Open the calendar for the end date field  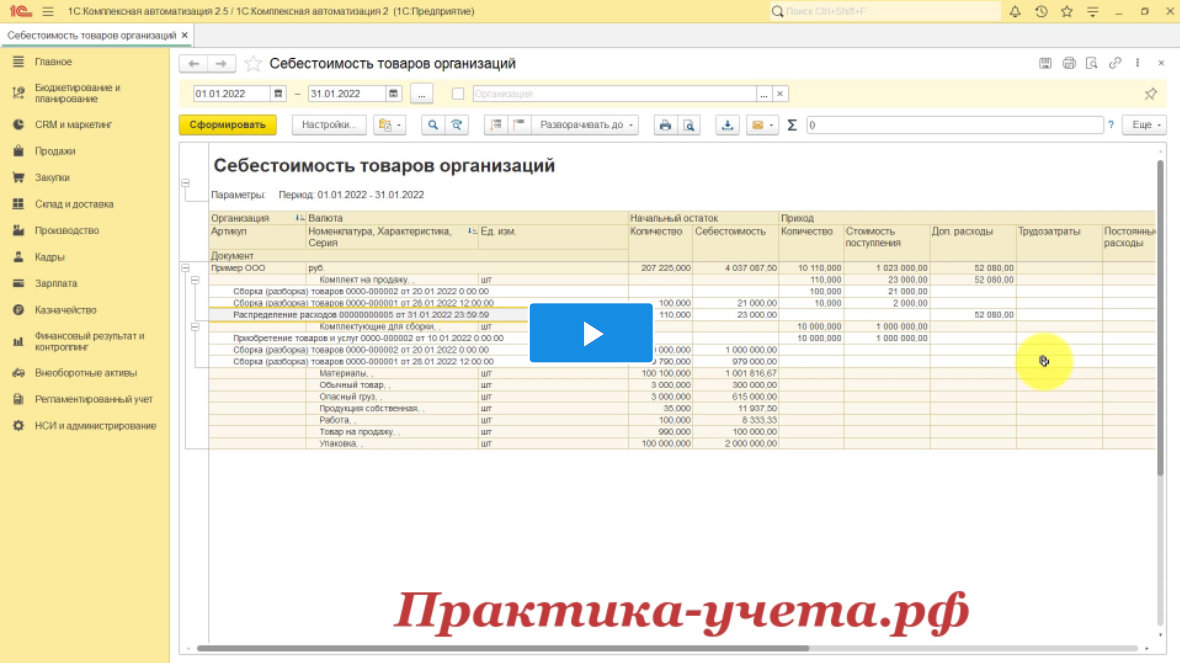[x=393, y=94]
